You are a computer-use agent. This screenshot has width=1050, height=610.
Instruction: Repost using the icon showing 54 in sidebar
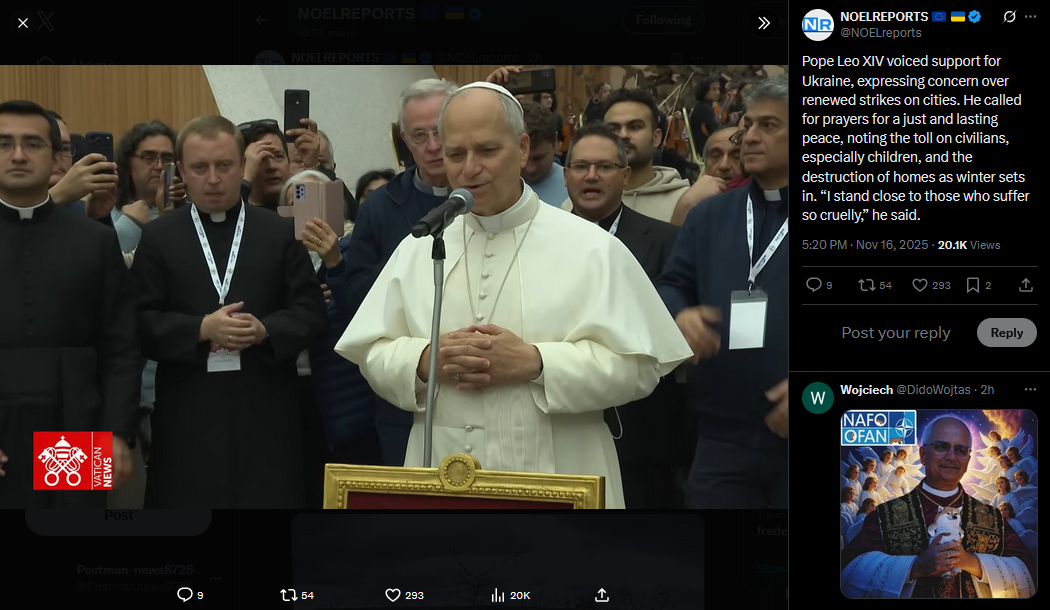(x=867, y=285)
